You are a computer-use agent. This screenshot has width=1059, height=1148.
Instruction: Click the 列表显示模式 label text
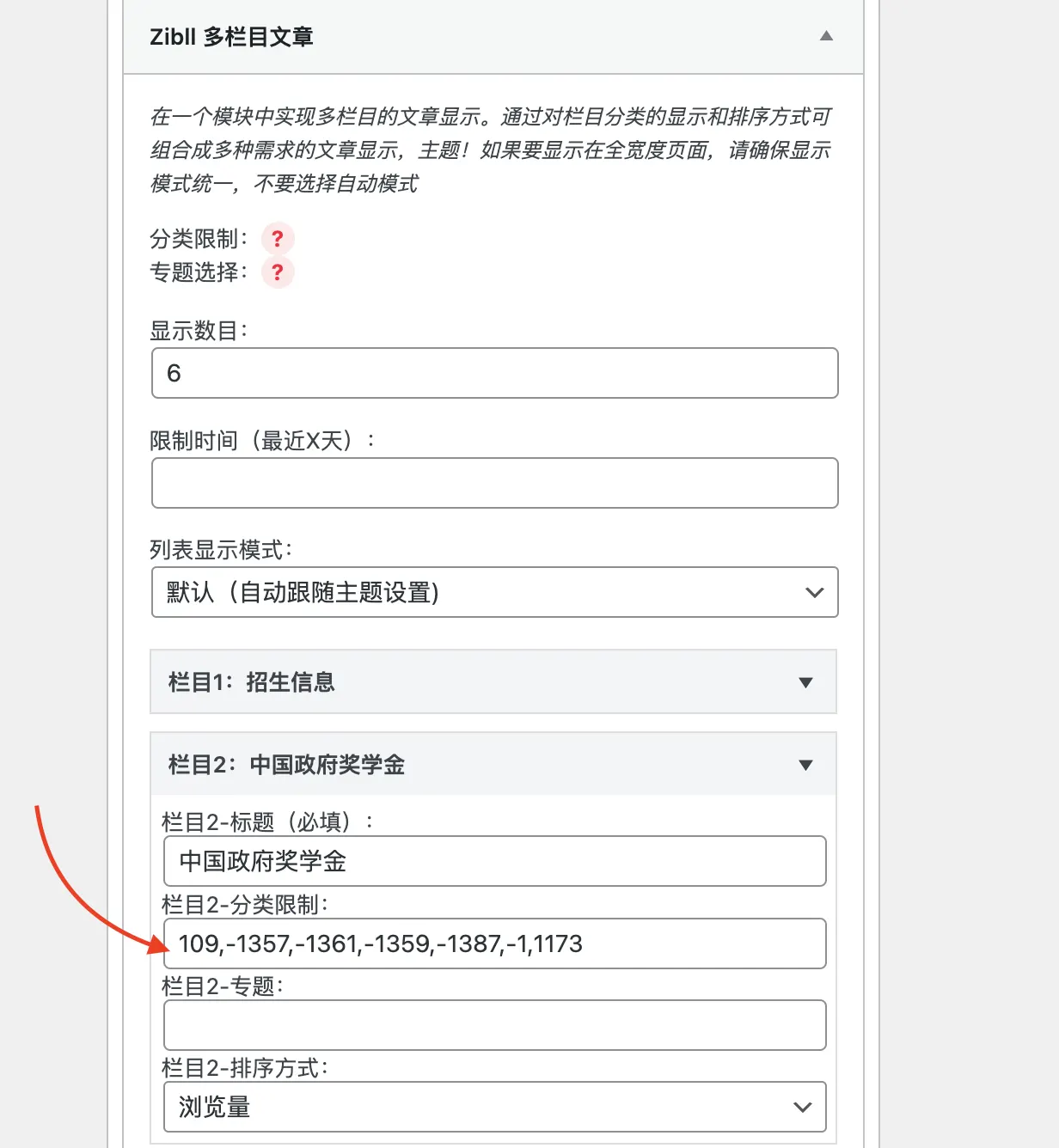222,550
